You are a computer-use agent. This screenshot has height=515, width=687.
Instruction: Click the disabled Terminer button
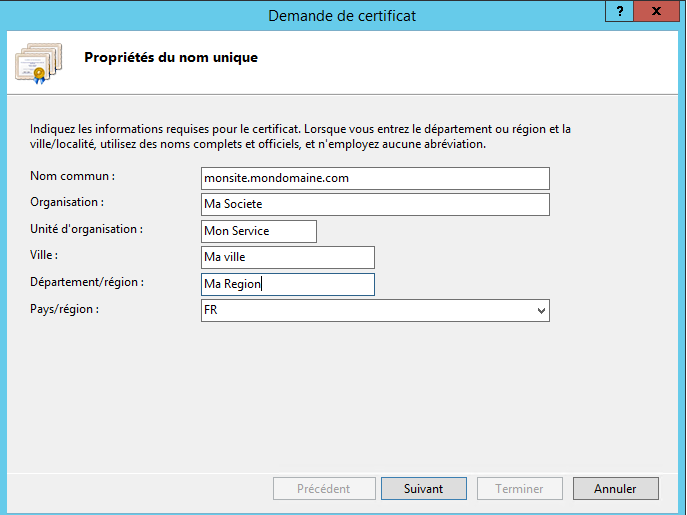(520, 489)
